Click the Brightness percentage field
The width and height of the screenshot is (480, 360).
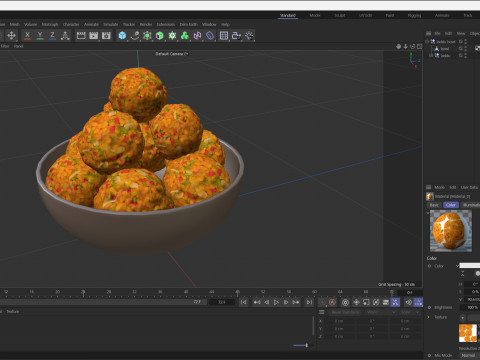471,307
